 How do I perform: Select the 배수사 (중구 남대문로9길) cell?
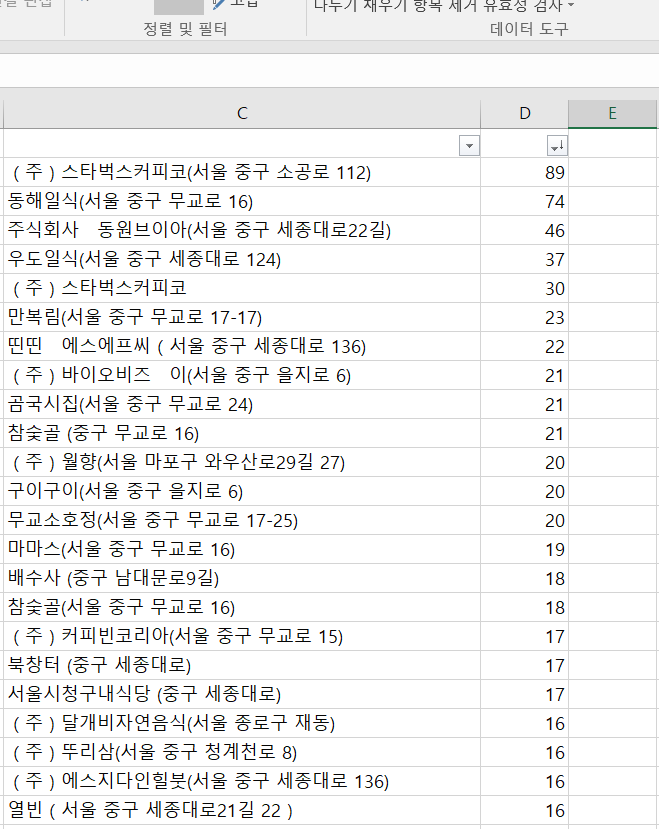(242, 578)
